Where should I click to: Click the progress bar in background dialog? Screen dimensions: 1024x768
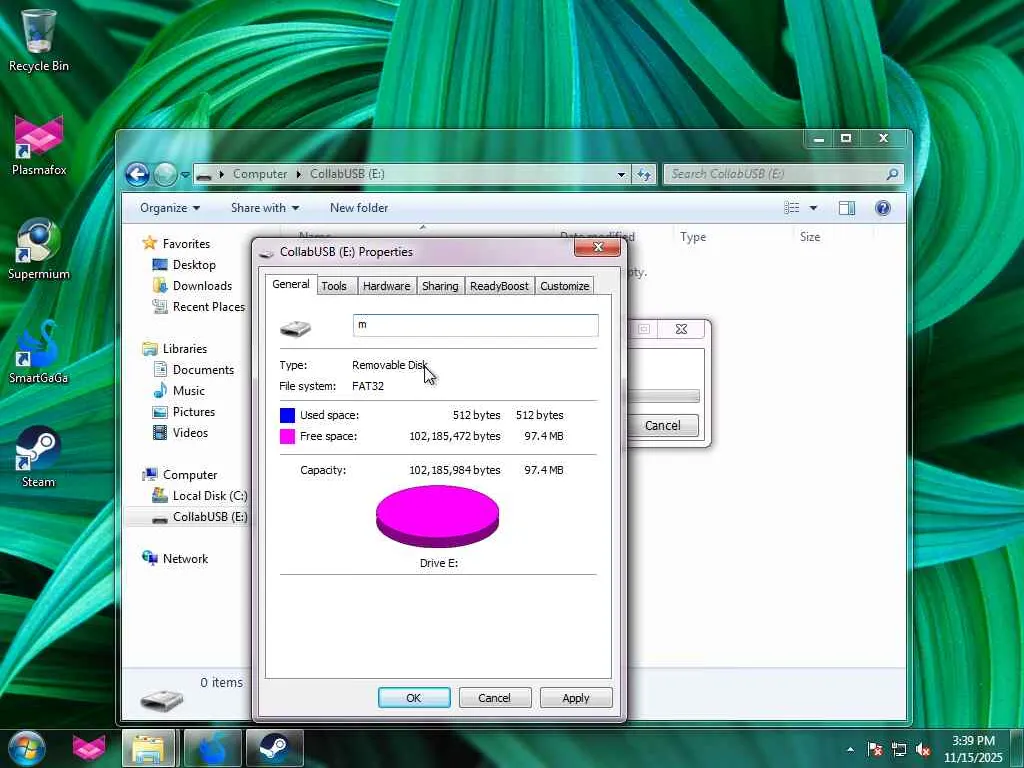pyautogui.click(x=663, y=396)
